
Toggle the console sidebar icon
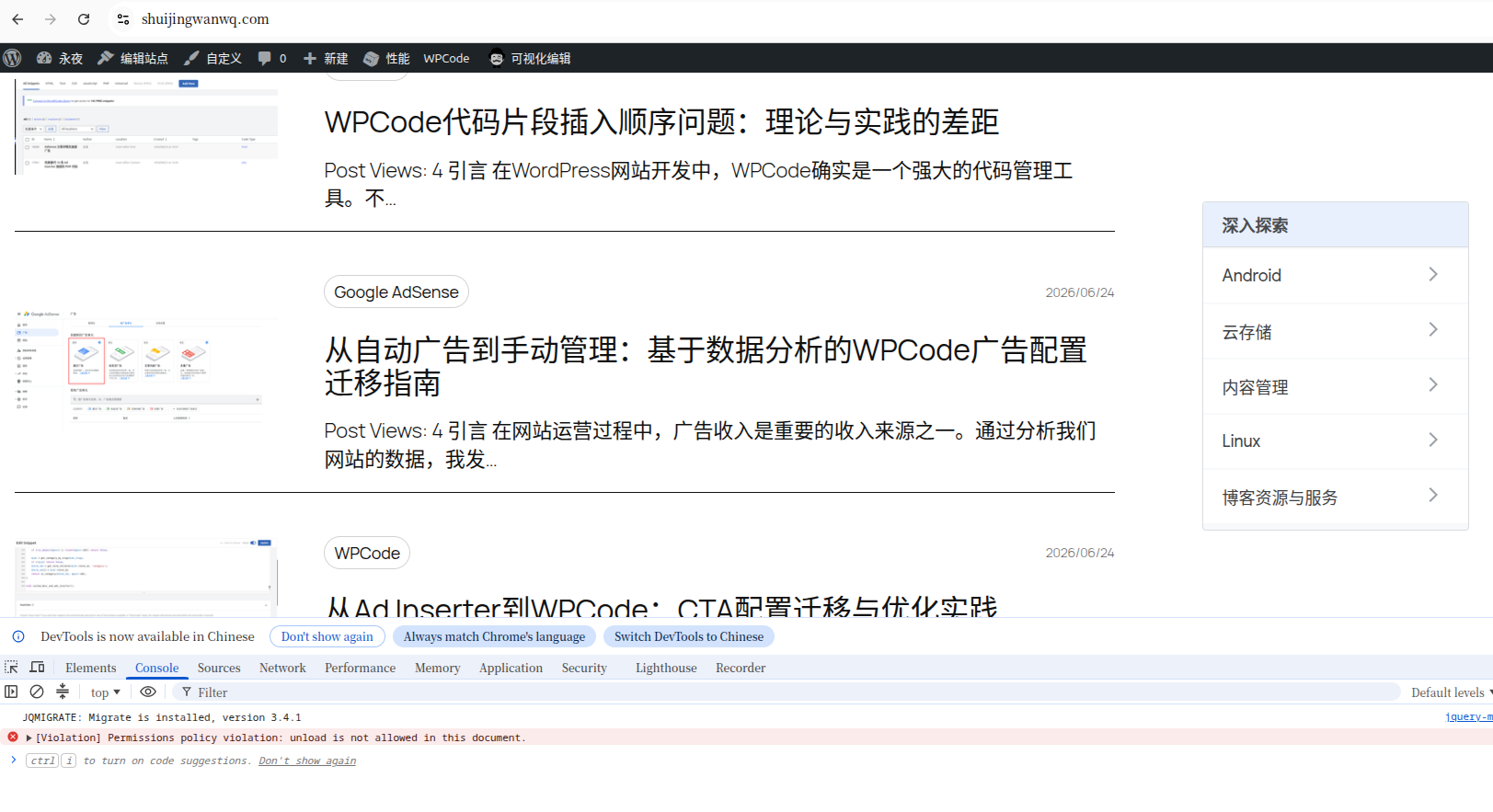click(x=12, y=692)
